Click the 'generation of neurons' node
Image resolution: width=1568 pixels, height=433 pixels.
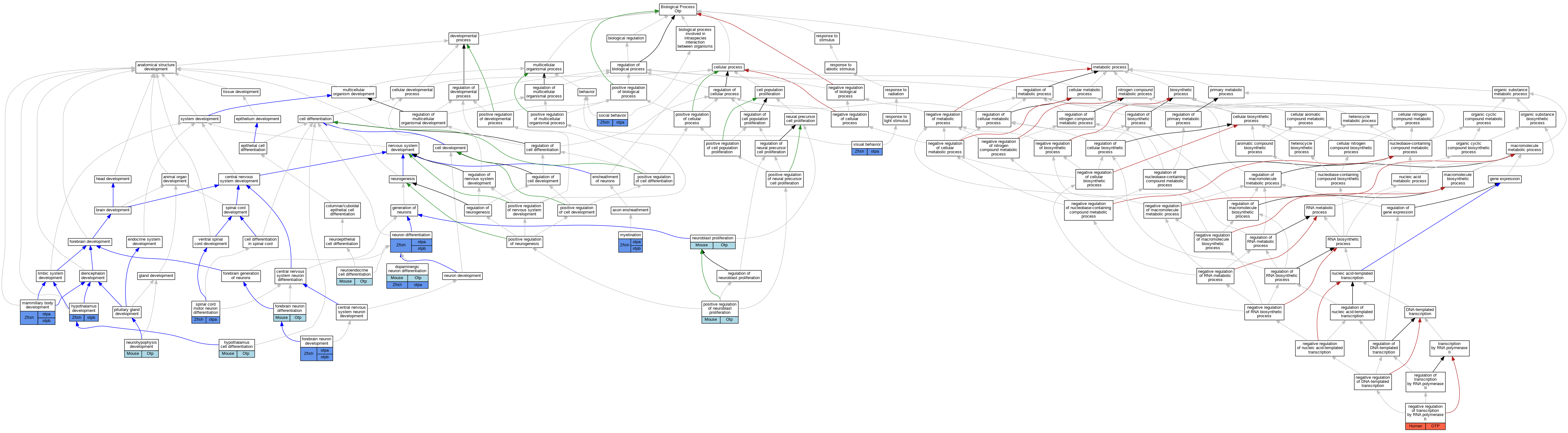tap(404, 210)
